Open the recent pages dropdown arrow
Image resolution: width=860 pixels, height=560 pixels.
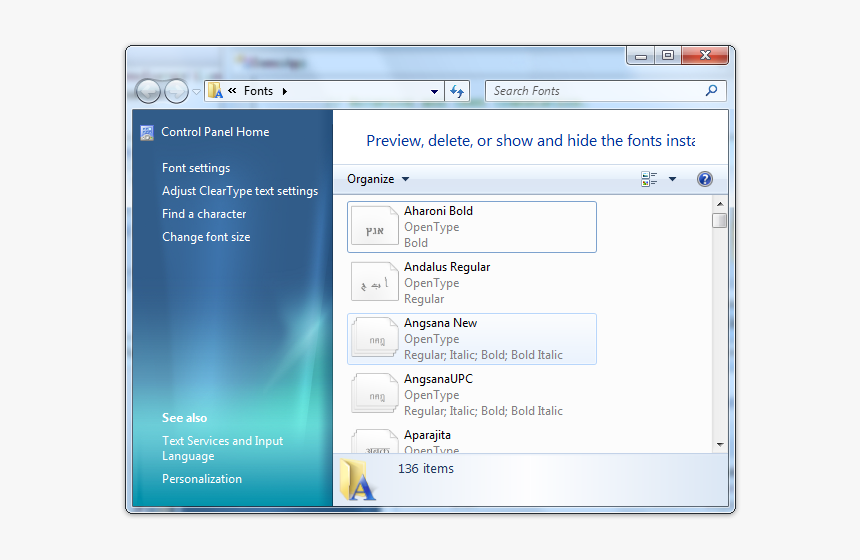196,92
